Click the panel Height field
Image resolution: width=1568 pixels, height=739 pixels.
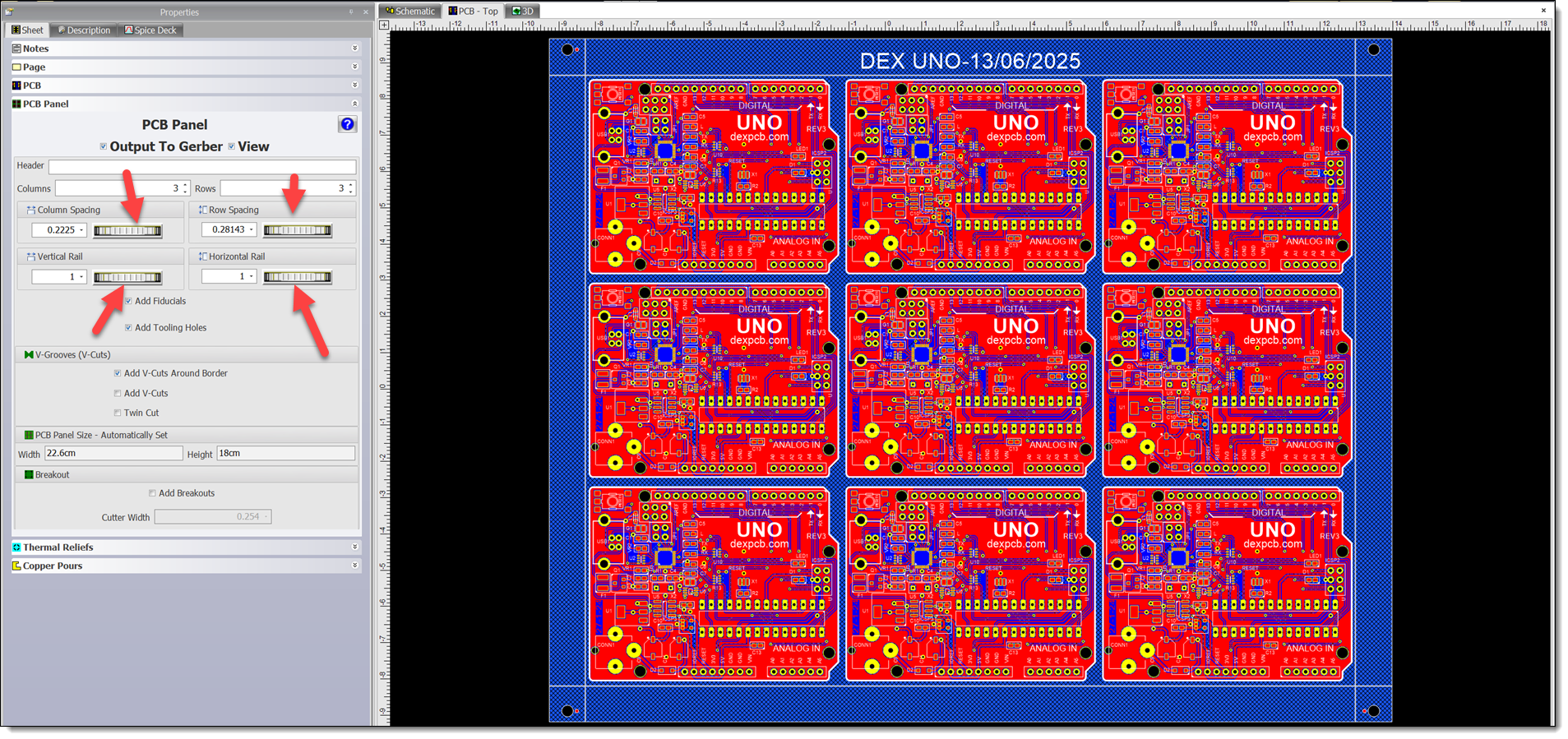click(x=286, y=454)
